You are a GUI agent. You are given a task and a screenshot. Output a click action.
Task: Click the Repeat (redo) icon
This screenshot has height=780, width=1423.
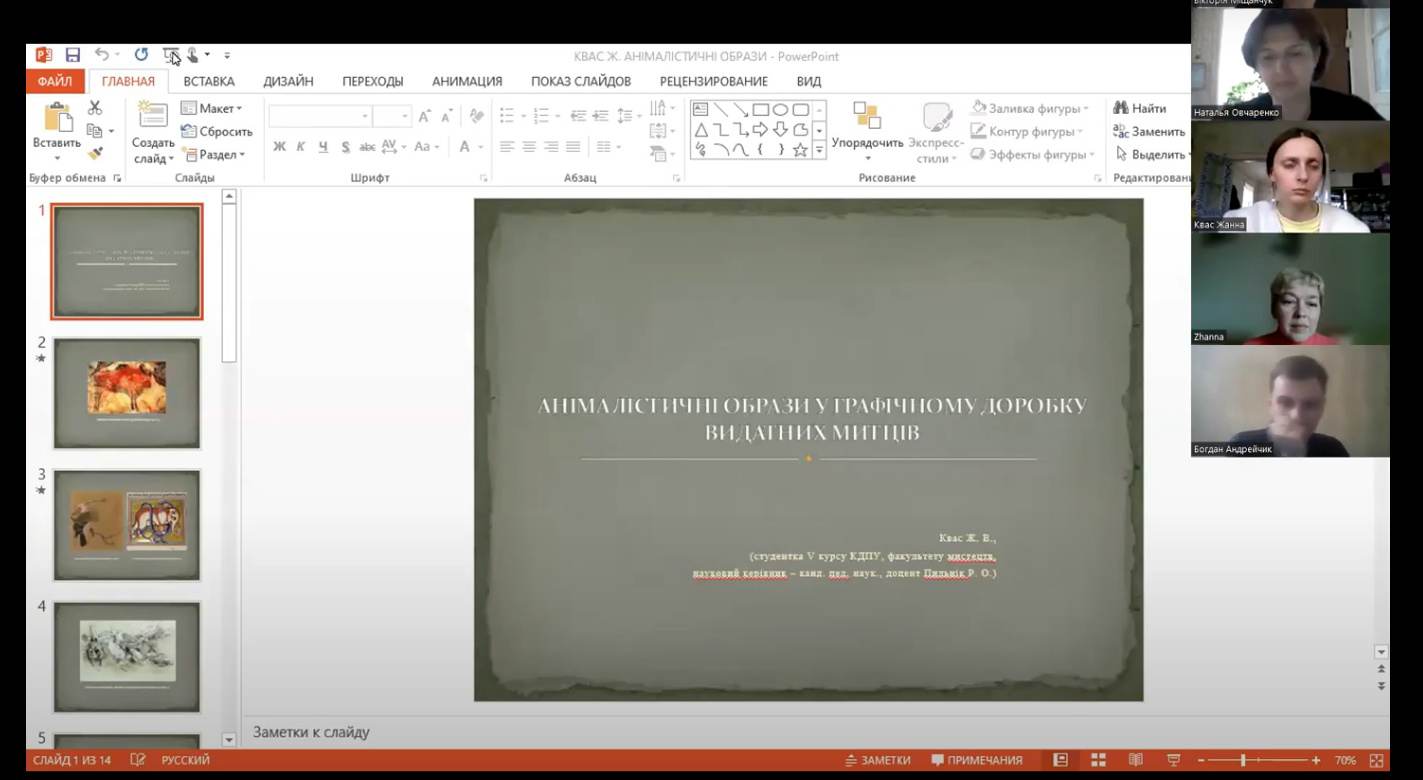pyautogui.click(x=141, y=55)
